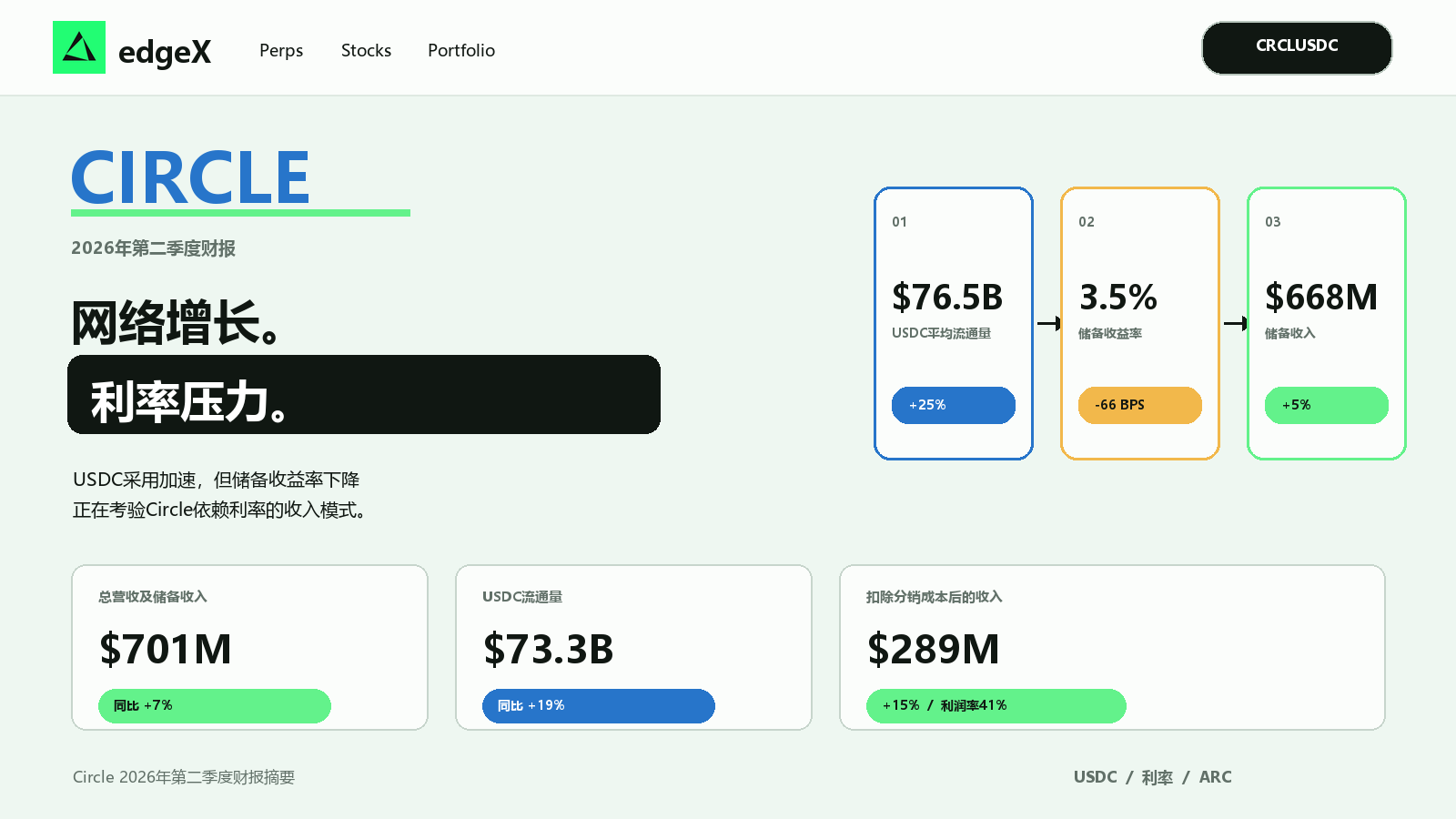The image size is (1456, 819).
Task: Open card 02 showing 3.5%
Action: pyautogui.click(x=1140, y=323)
